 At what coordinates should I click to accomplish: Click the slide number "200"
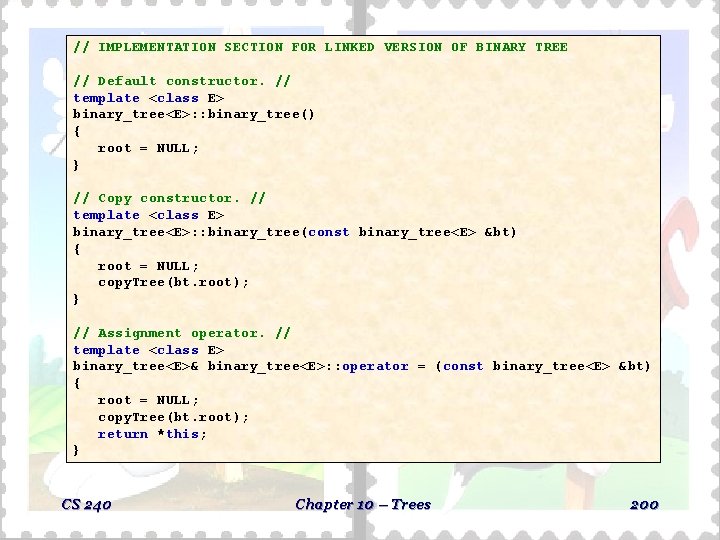pyautogui.click(x=644, y=505)
